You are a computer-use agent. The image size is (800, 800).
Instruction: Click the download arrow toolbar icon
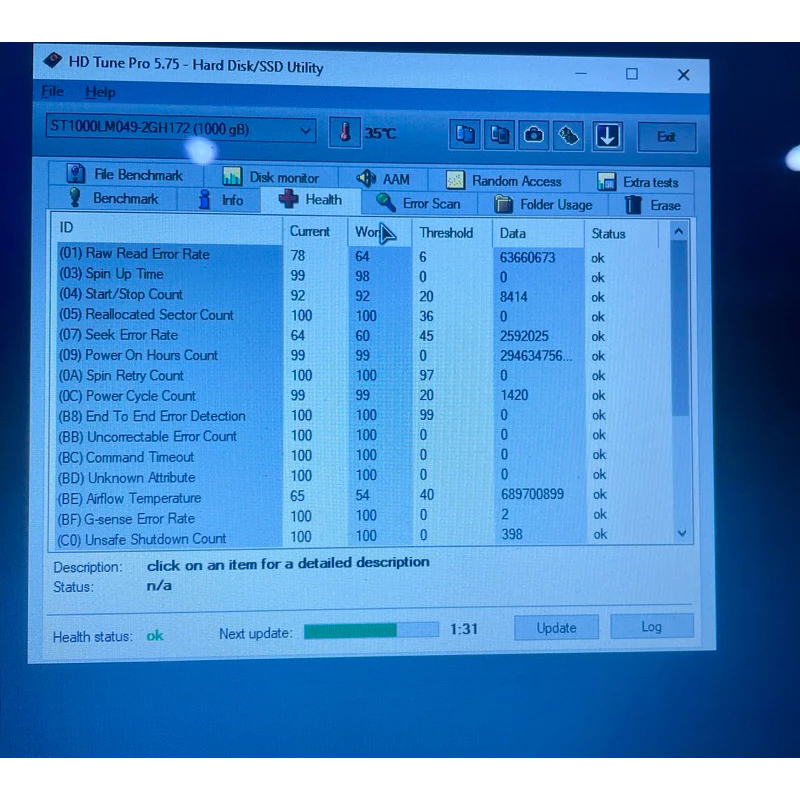(x=607, y=136)
